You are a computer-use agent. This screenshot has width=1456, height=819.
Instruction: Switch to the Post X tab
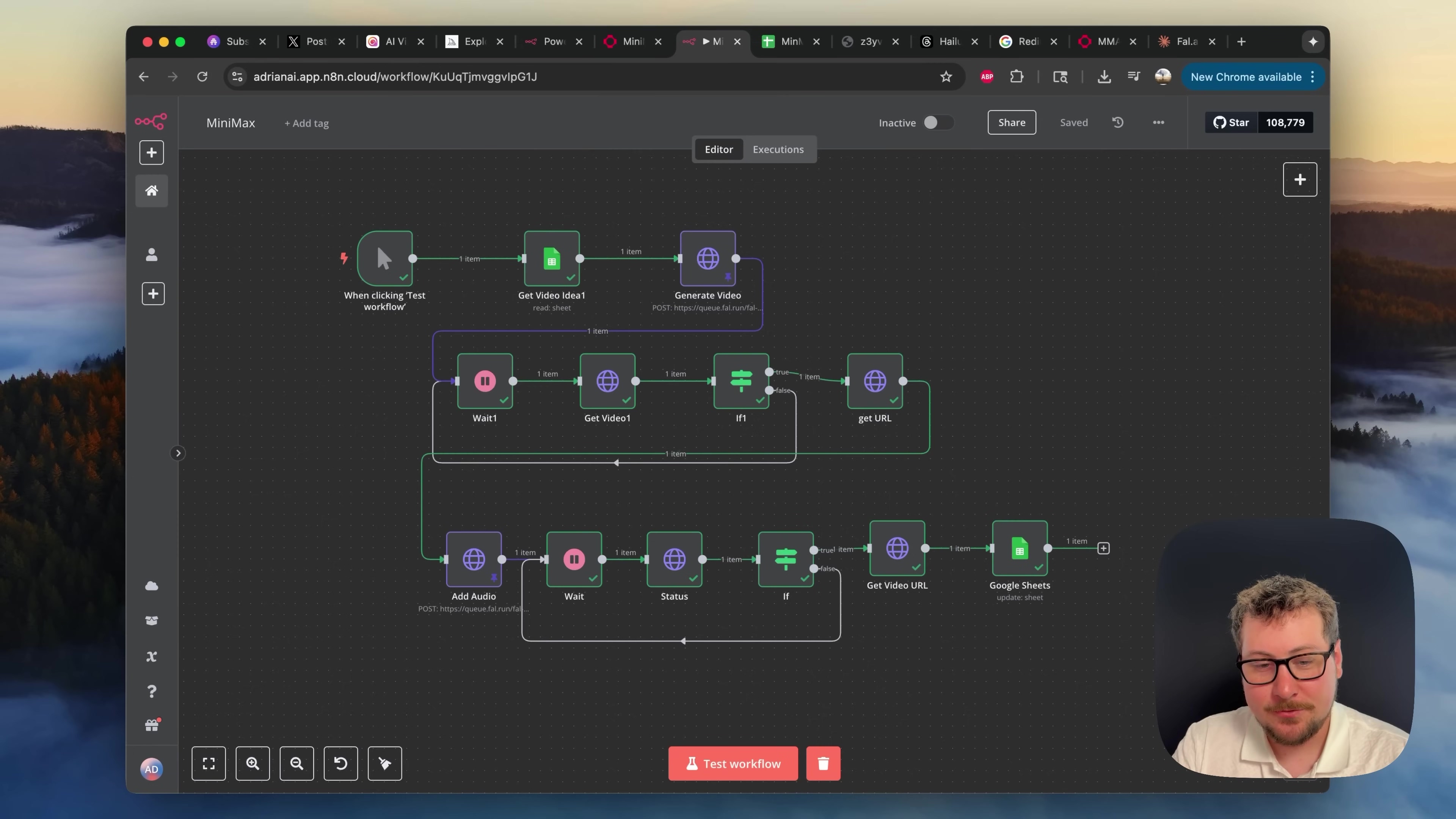coord(315,41)
